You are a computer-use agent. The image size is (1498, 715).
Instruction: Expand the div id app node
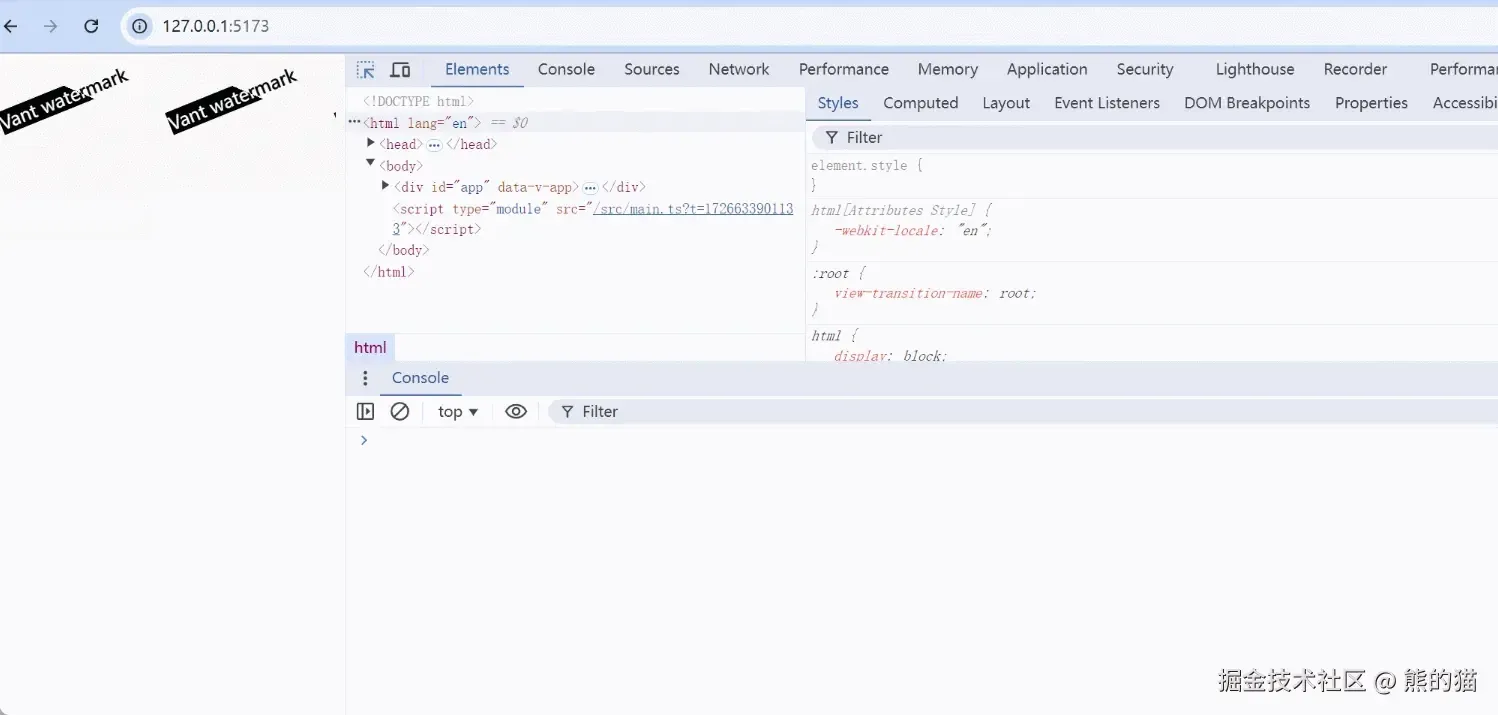[385, 186]
